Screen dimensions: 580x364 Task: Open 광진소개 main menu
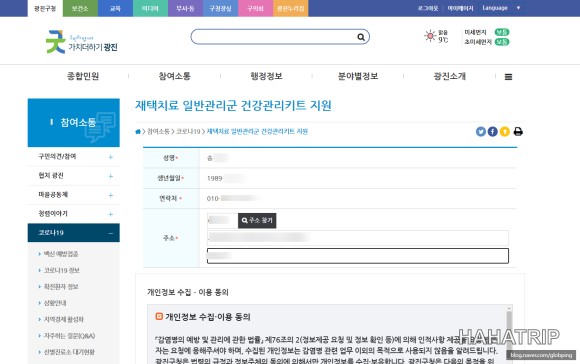449,76
